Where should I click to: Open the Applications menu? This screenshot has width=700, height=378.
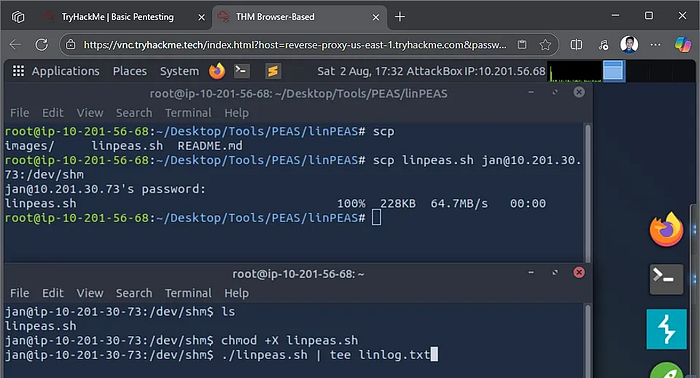[56, 71]
